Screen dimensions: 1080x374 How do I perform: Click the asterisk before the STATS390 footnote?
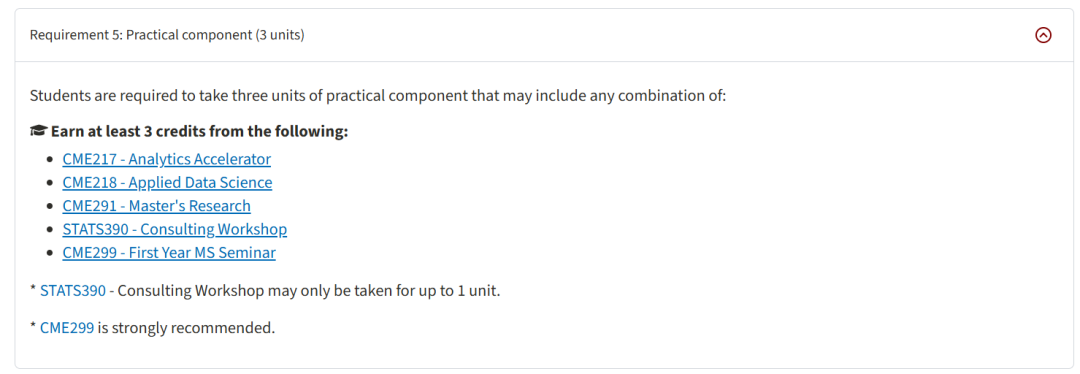[x=33, y=289]
